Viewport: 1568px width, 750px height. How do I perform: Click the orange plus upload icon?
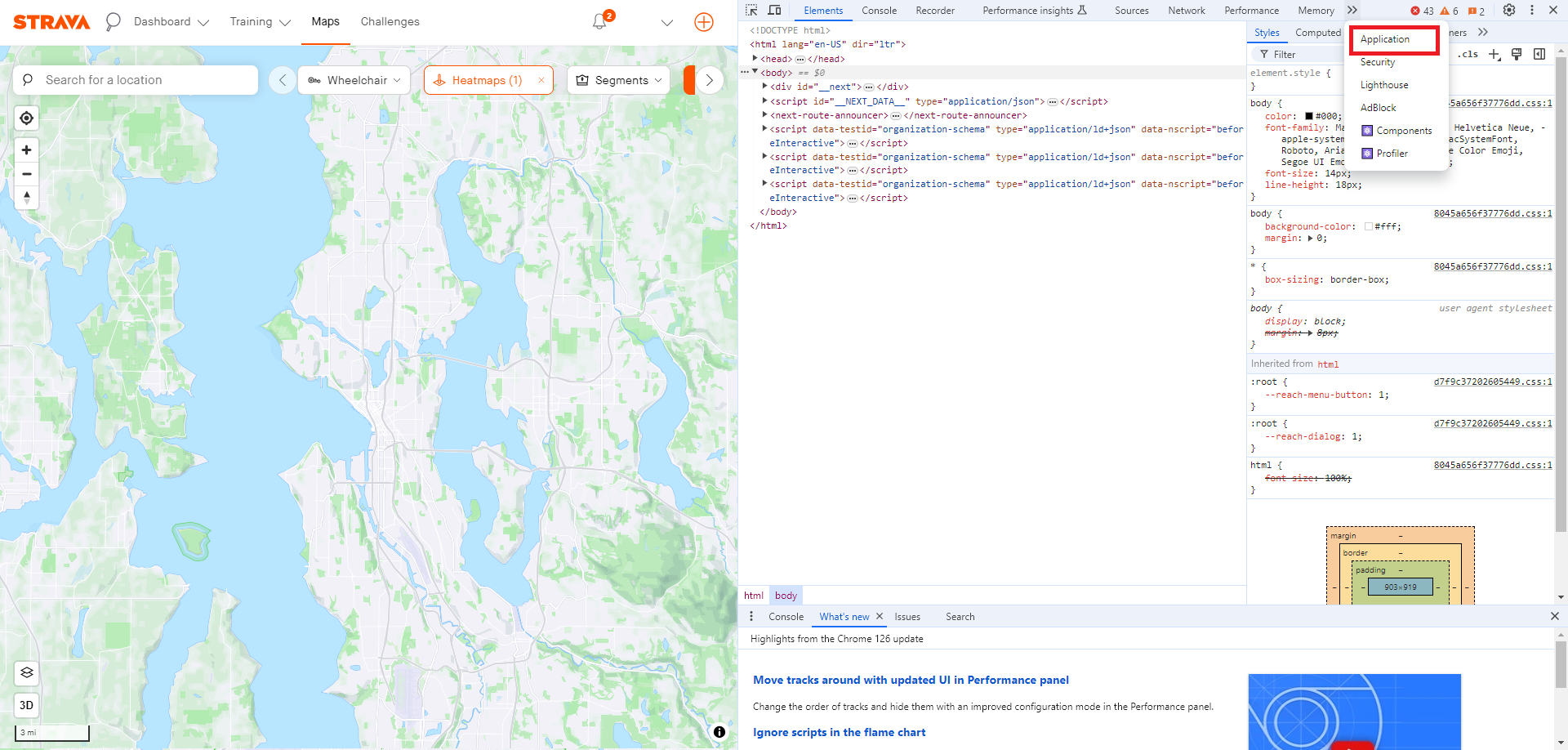(704, 22)
